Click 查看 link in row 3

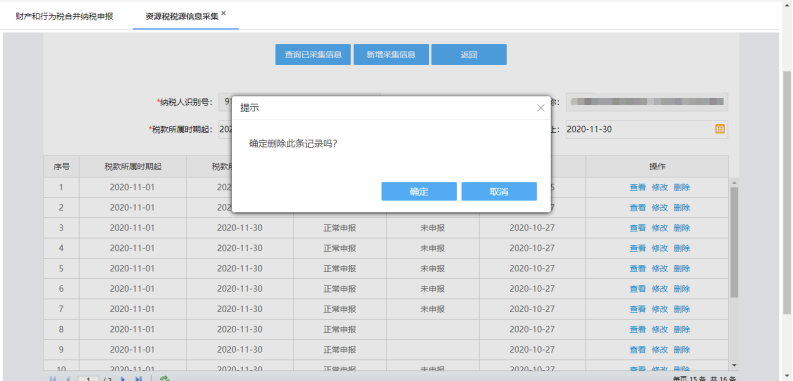click(x=637, y=228)
